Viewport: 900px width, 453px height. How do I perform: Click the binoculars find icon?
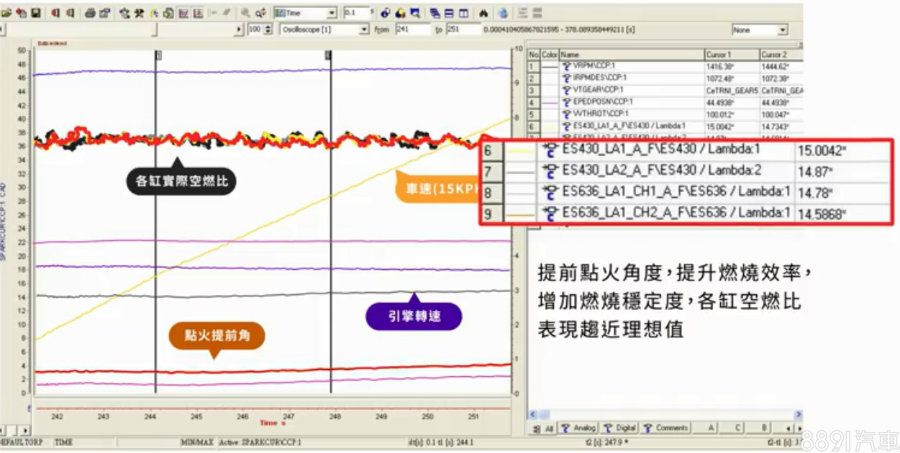pos(484,13)
